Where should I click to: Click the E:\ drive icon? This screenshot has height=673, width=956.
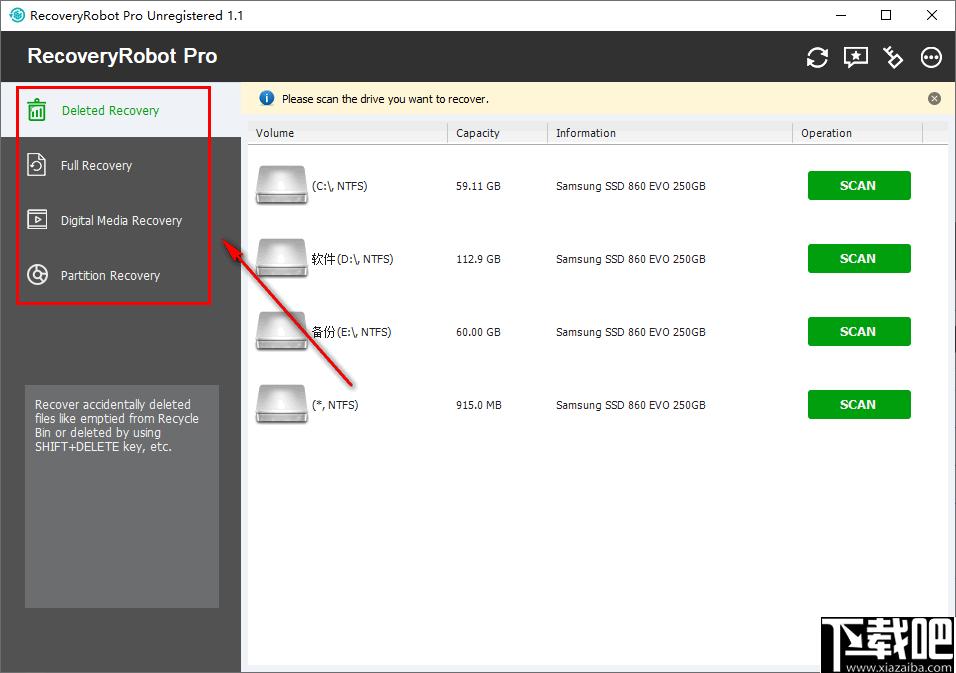pyautogui.click(x=281, y=331)
